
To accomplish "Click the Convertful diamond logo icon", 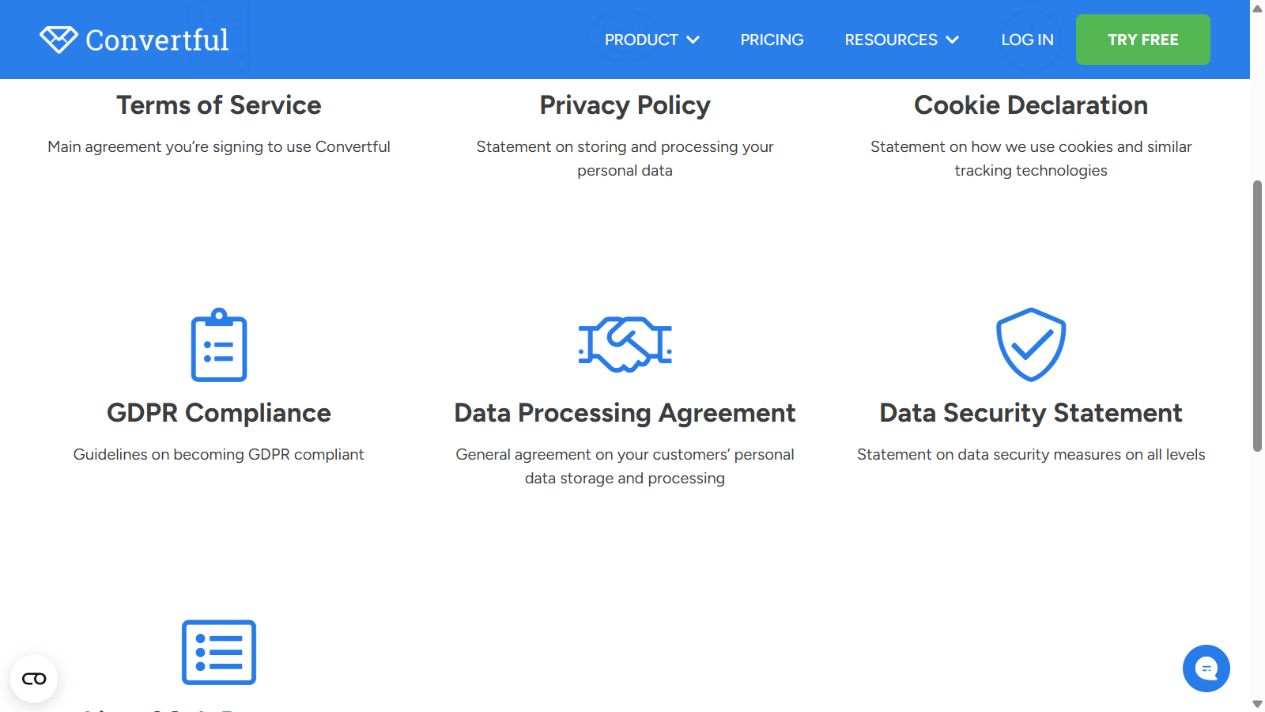I will (58, 39).
